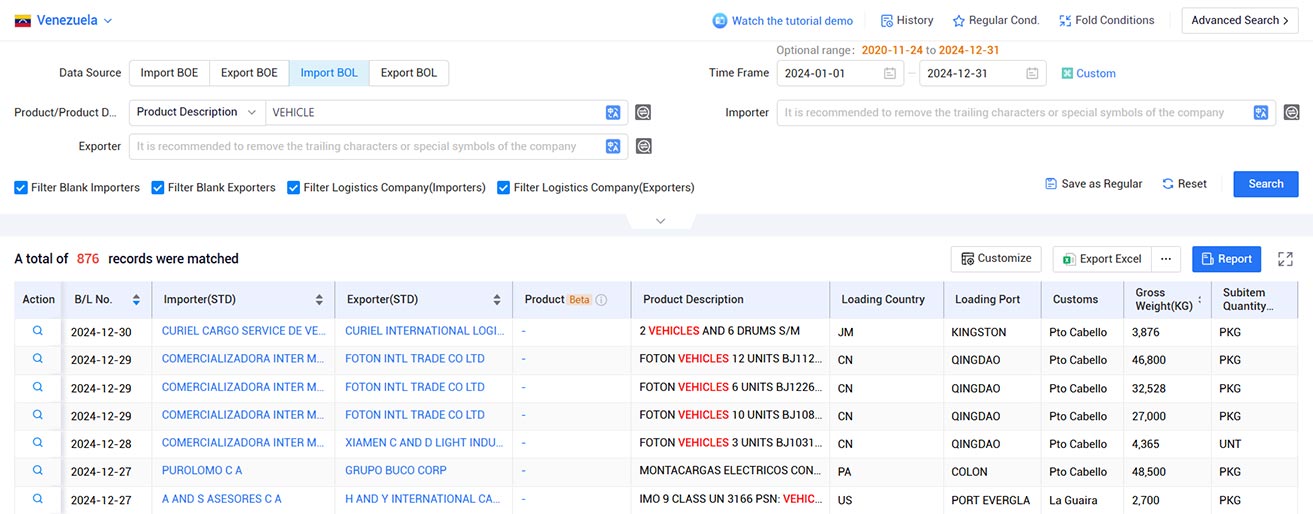1313x514 pixels.
Task: Open Regular Cond. saved conditions
Action: (x=996, y=20)
